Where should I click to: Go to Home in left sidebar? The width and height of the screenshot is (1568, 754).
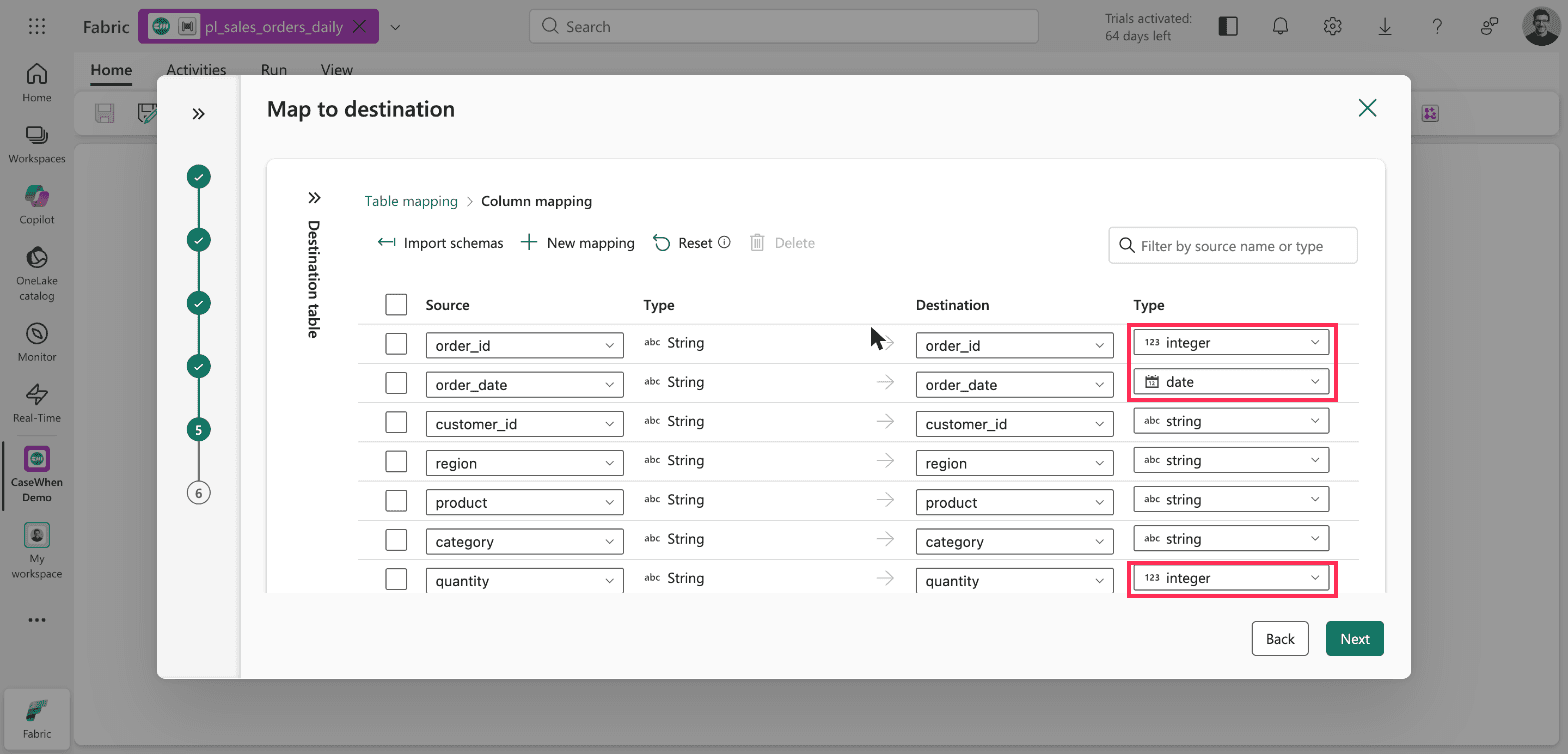[37, 82]
